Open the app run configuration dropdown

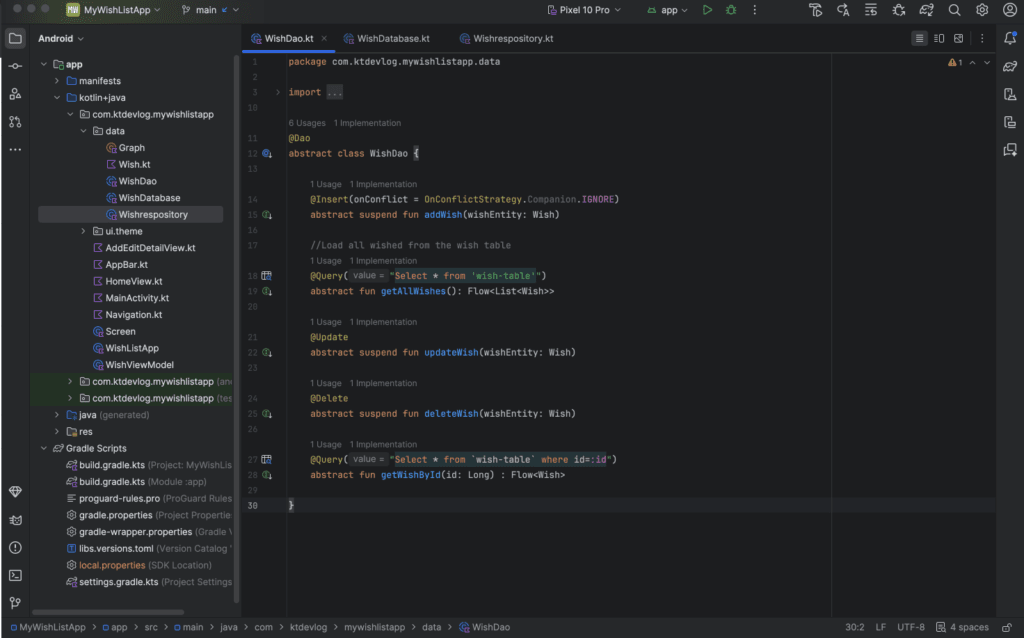pyautogui.click(x=667, y=10)
